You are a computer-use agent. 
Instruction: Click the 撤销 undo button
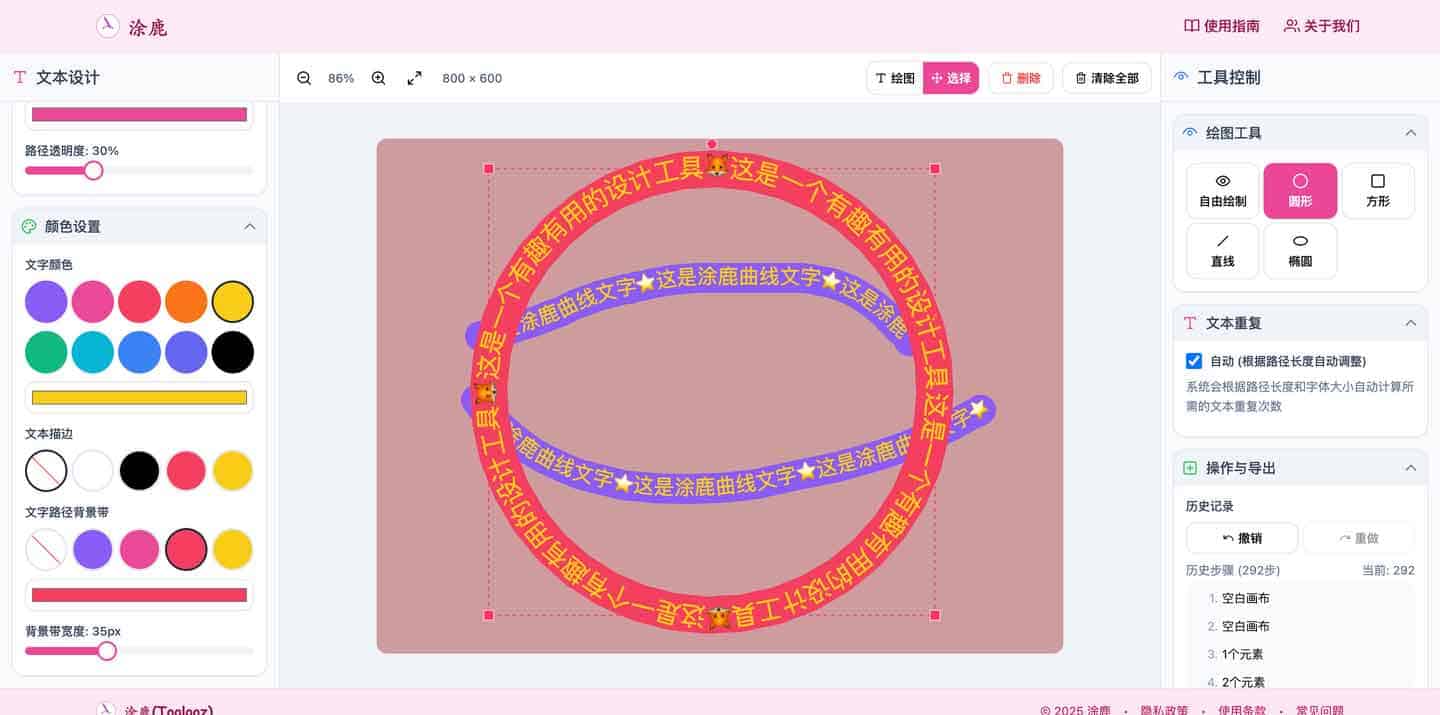click(1242, 538)
